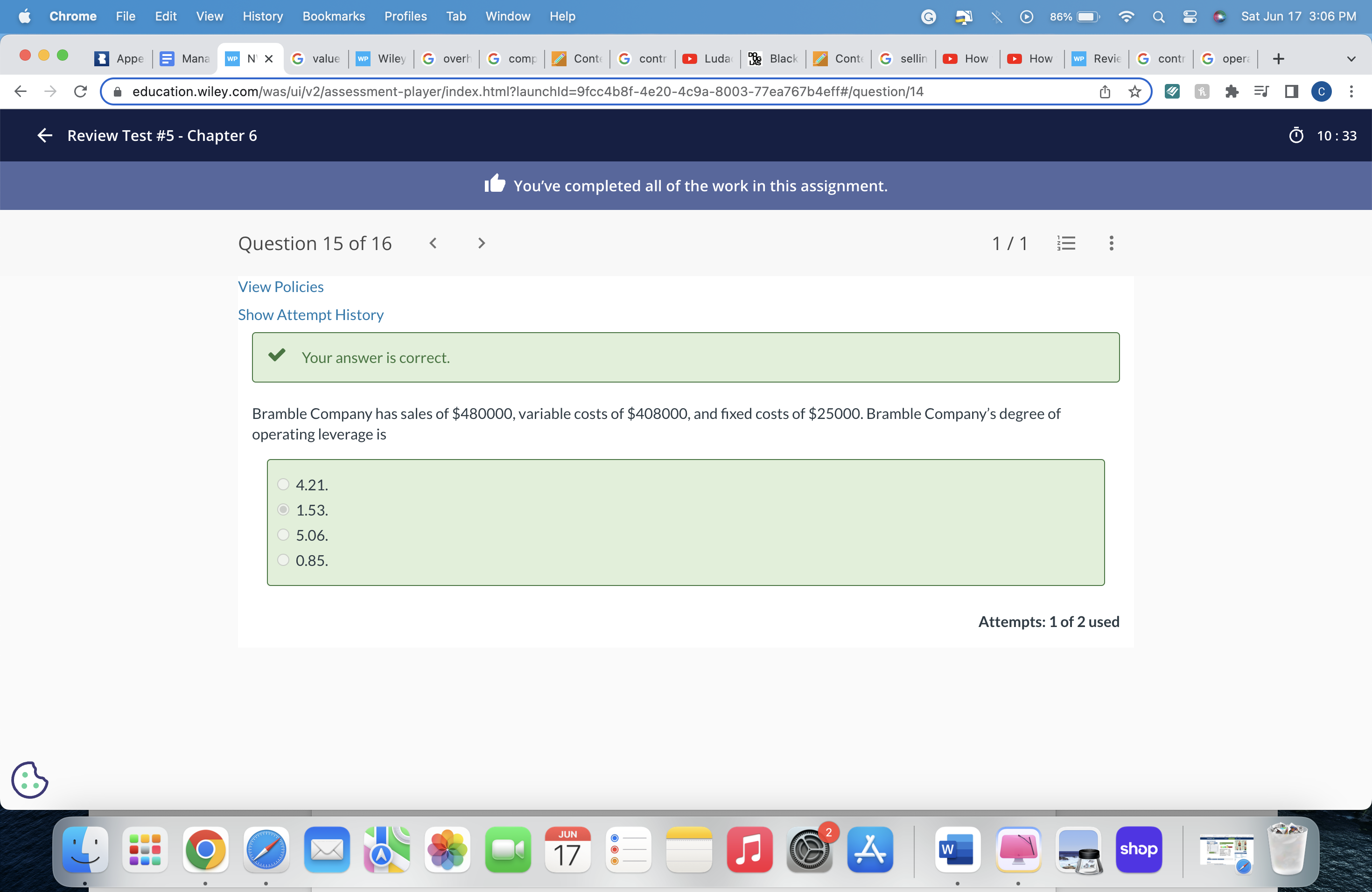This screenshot has width=1372, height=892.
Task: Click the share icon in the address bar
Action: (x=1104, y=91)
